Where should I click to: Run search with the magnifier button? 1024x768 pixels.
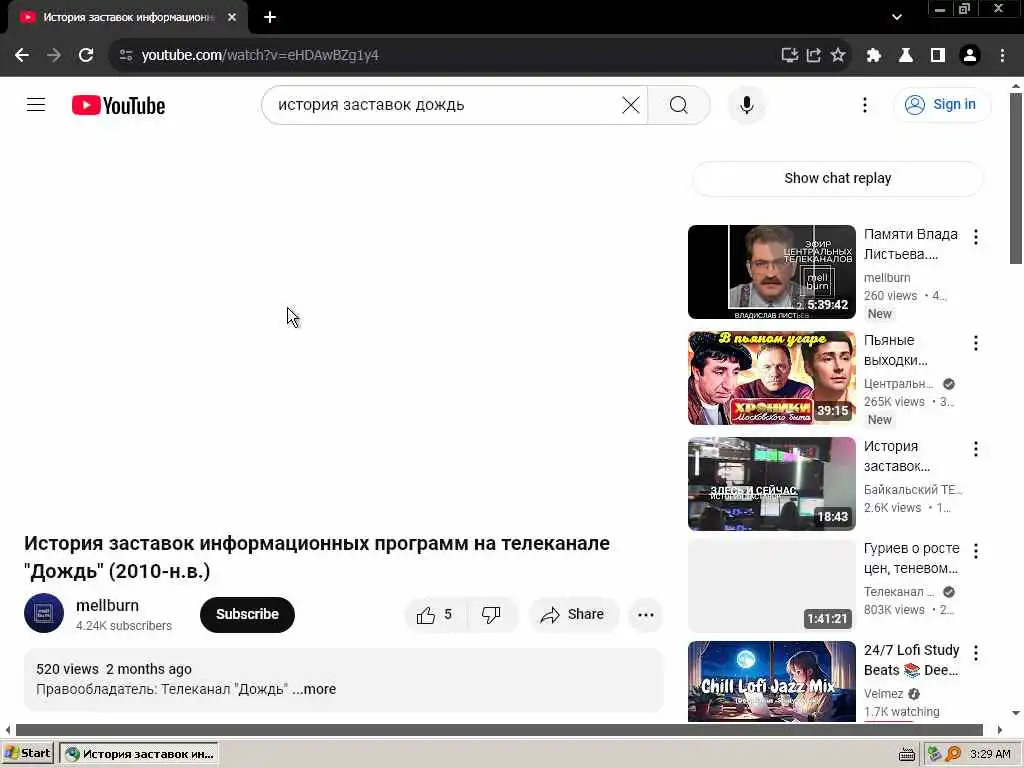(679, 104)
